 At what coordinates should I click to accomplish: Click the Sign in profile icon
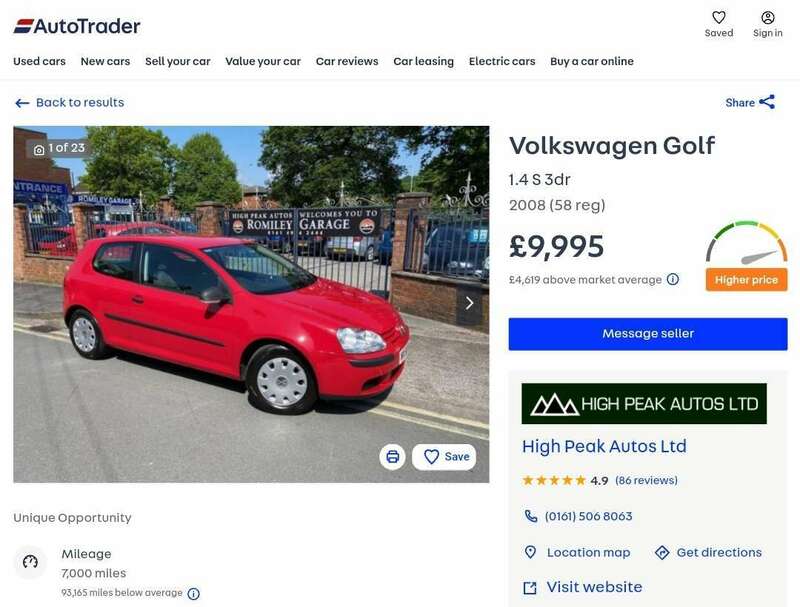[x=767, y=18]
